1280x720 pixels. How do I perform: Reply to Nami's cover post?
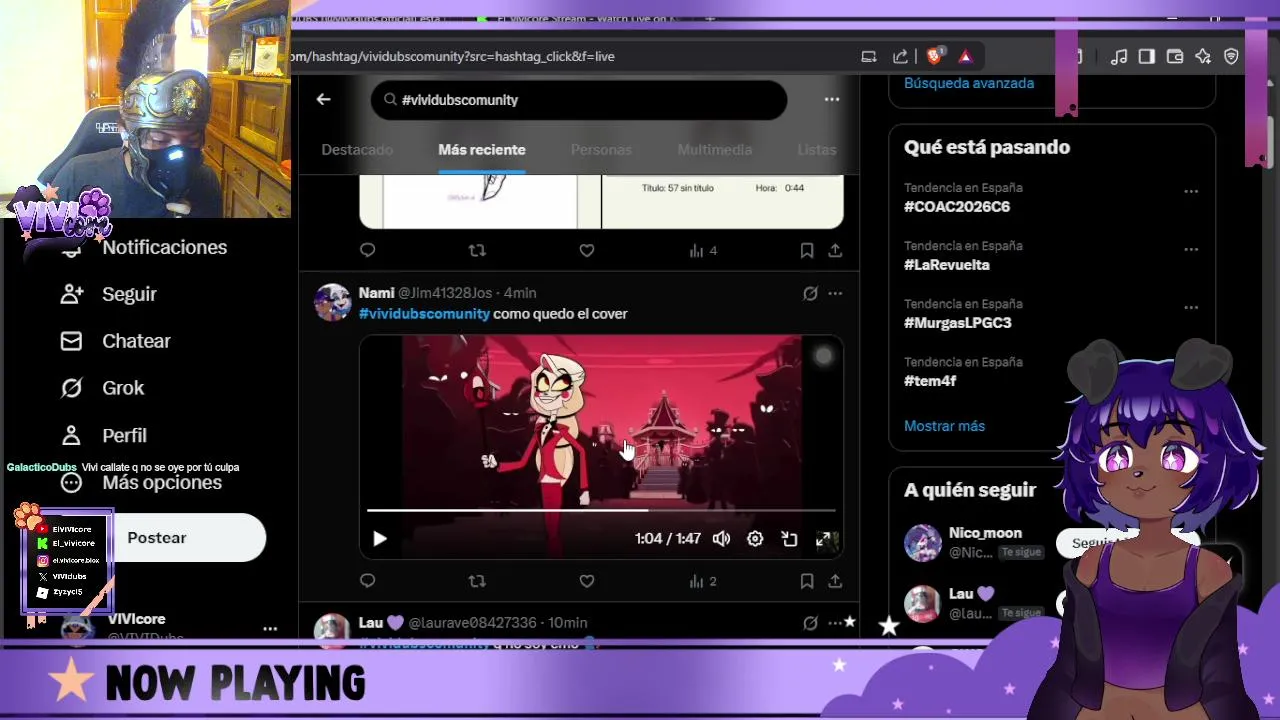pyautogui.click(x=367, y=581)
